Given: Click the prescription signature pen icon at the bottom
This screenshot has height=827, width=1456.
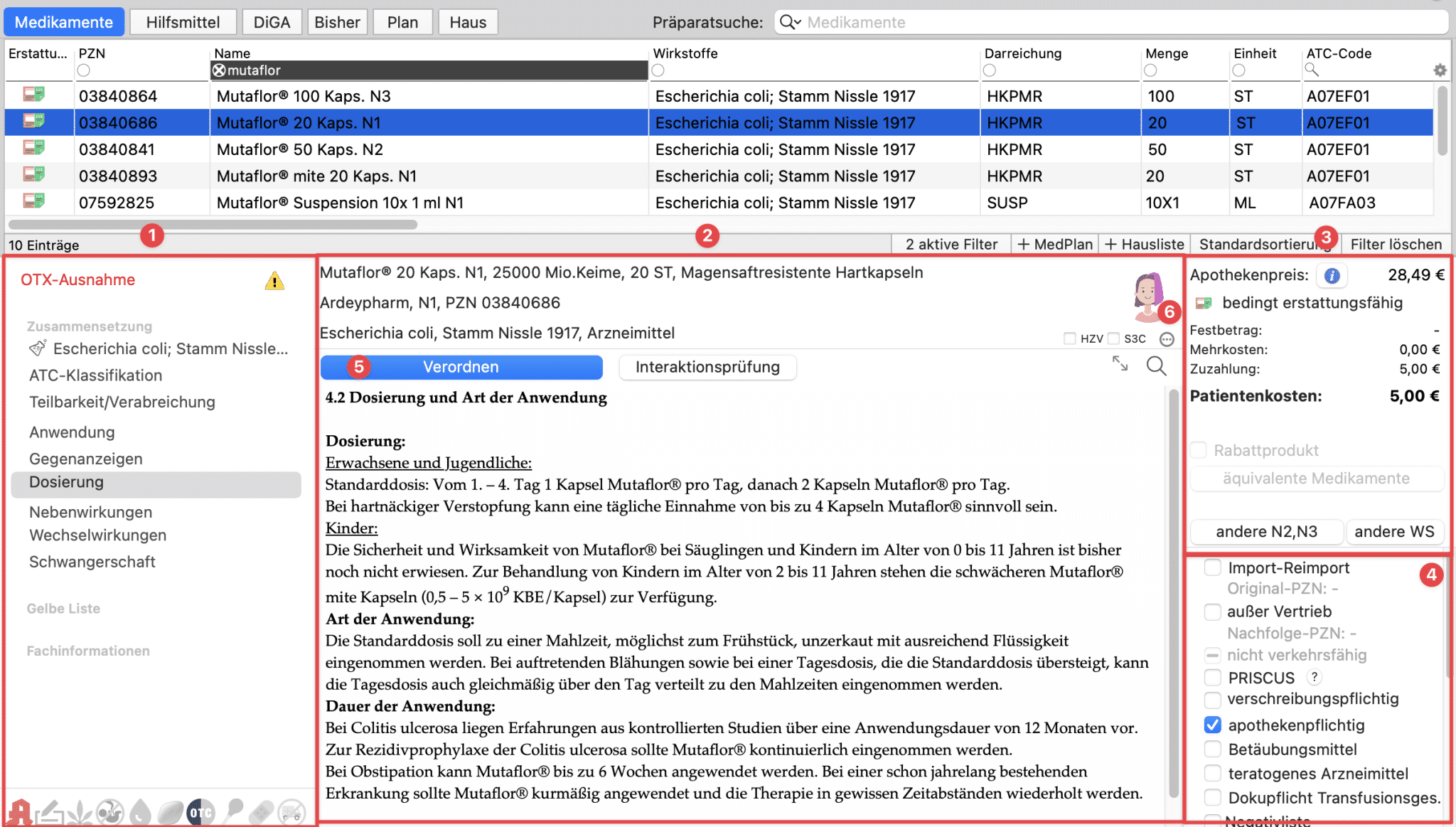Looking at the screenshot, I should [50, 812].
